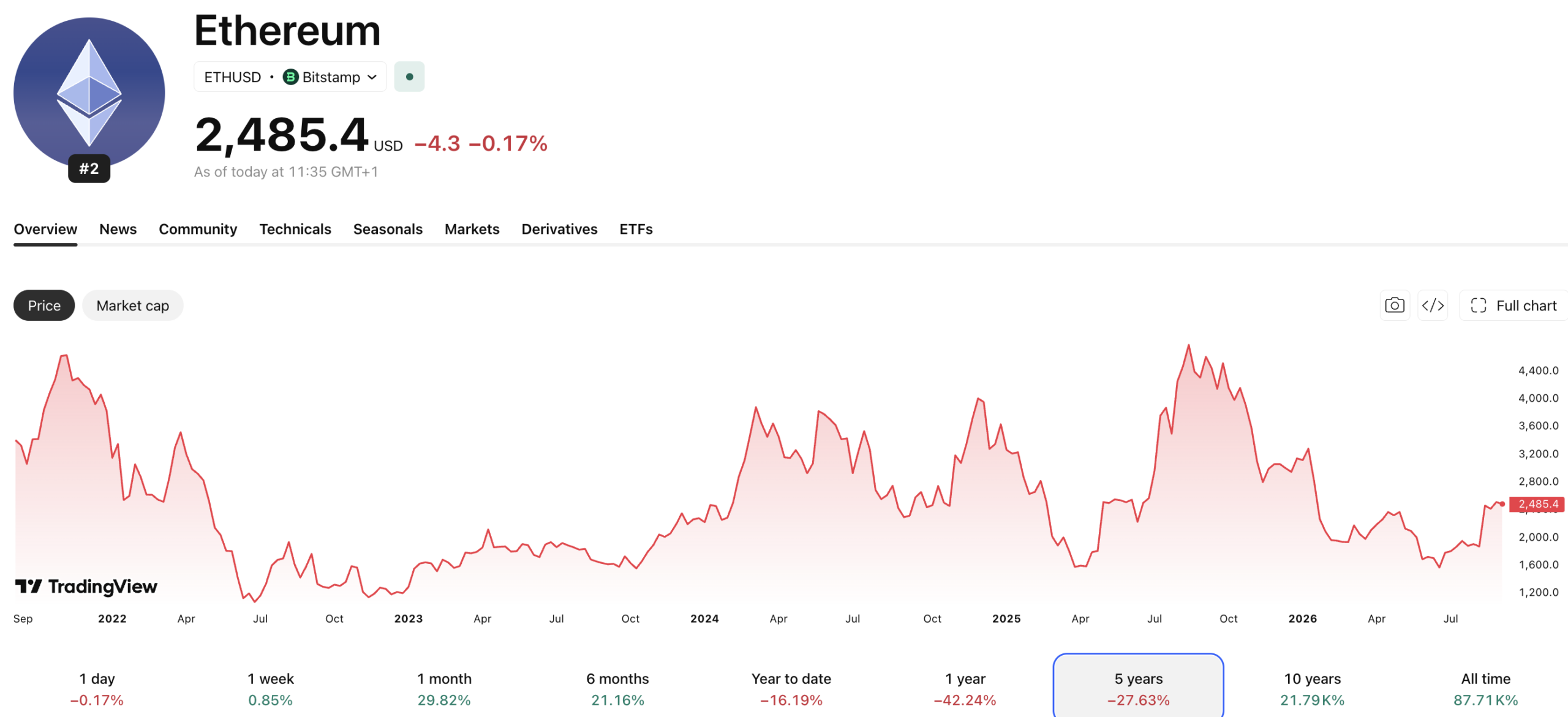Switch to the Markets tab

tap(472, 229)
